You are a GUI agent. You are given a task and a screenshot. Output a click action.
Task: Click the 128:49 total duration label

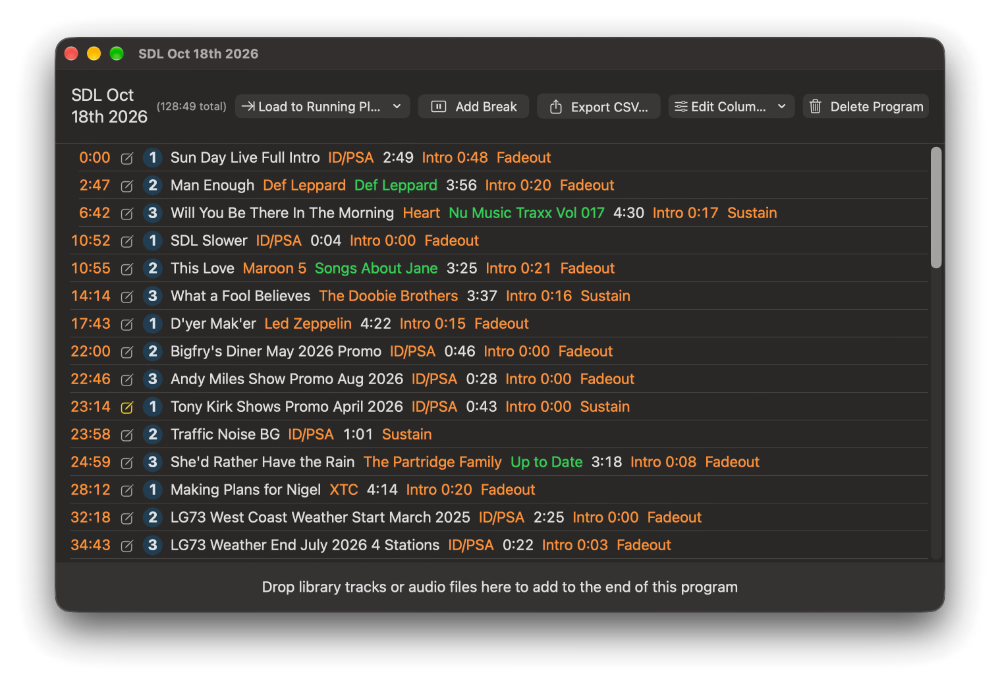coord(191,107)
